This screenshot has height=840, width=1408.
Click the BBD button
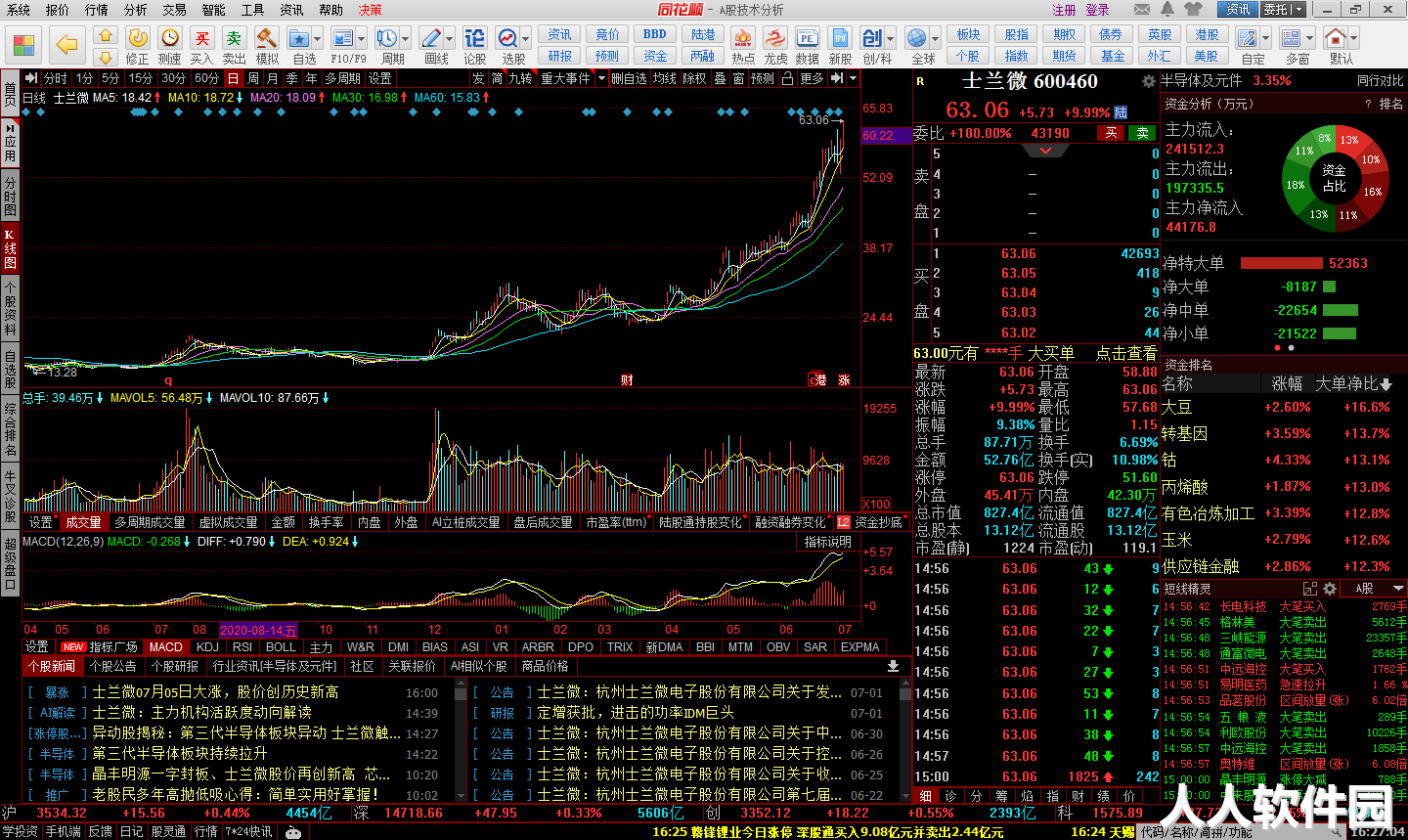[655, 34]
